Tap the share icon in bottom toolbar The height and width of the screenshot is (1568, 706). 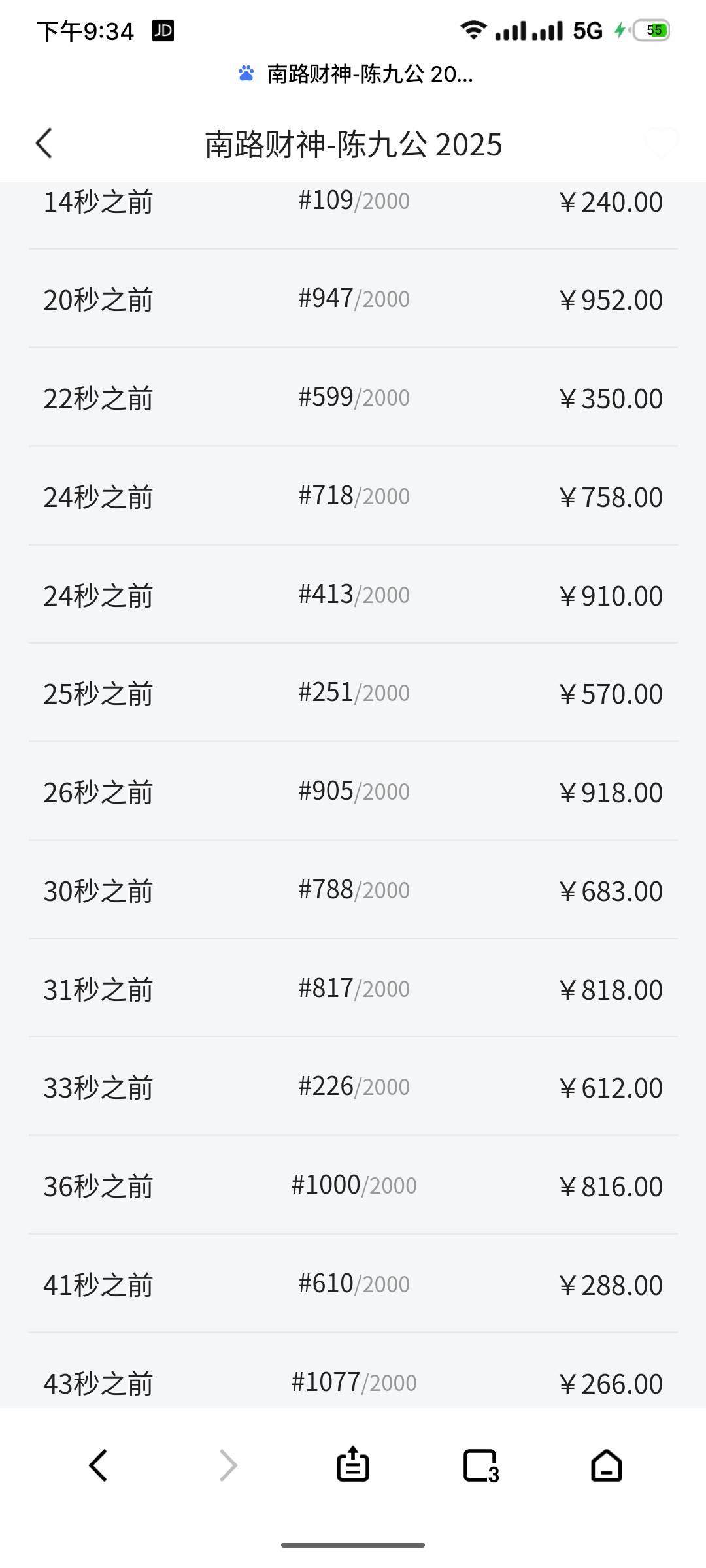click(353, 1463)
